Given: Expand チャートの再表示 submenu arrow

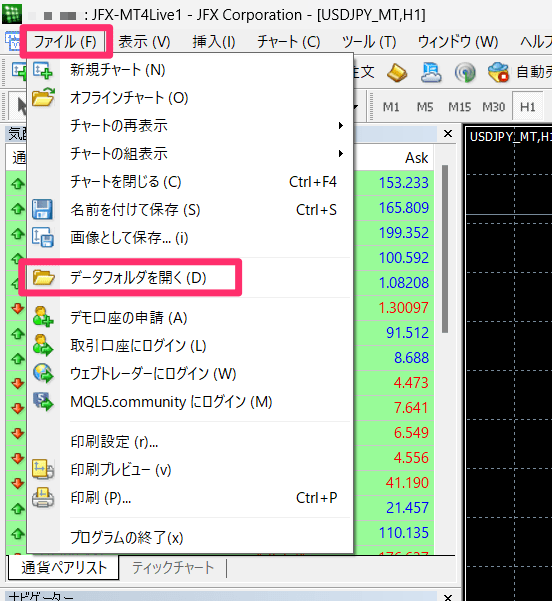Looking at the screenshot, I should [340, 126].
